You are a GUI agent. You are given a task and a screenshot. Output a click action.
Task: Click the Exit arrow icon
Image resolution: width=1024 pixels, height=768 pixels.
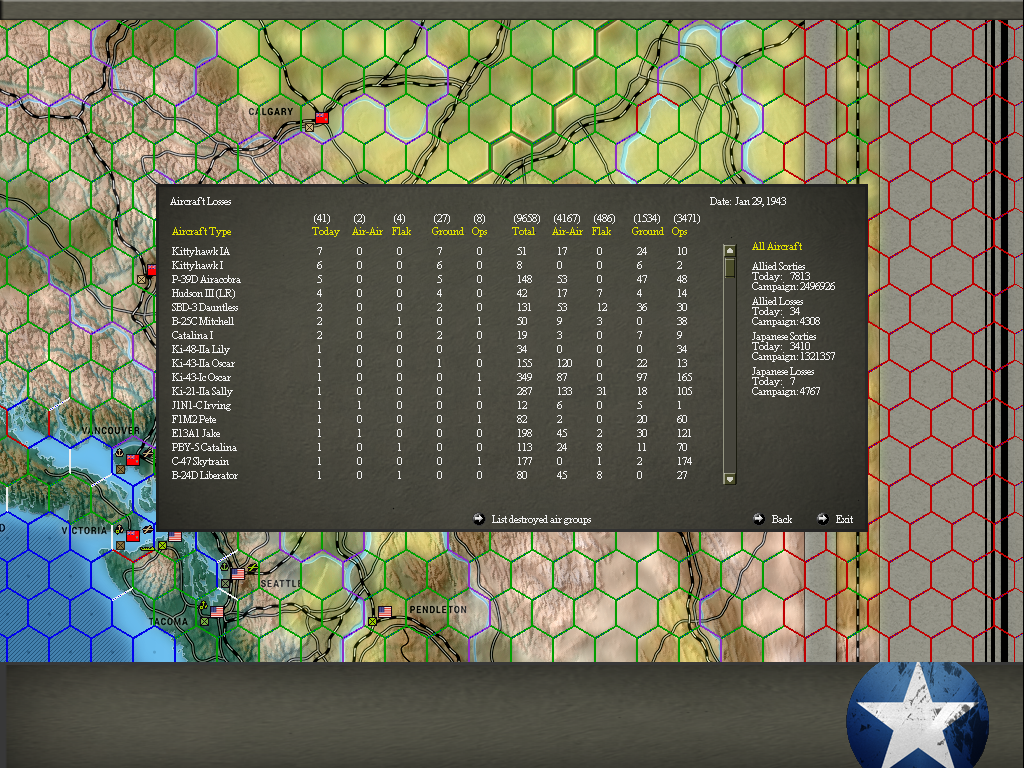point(822,519)
